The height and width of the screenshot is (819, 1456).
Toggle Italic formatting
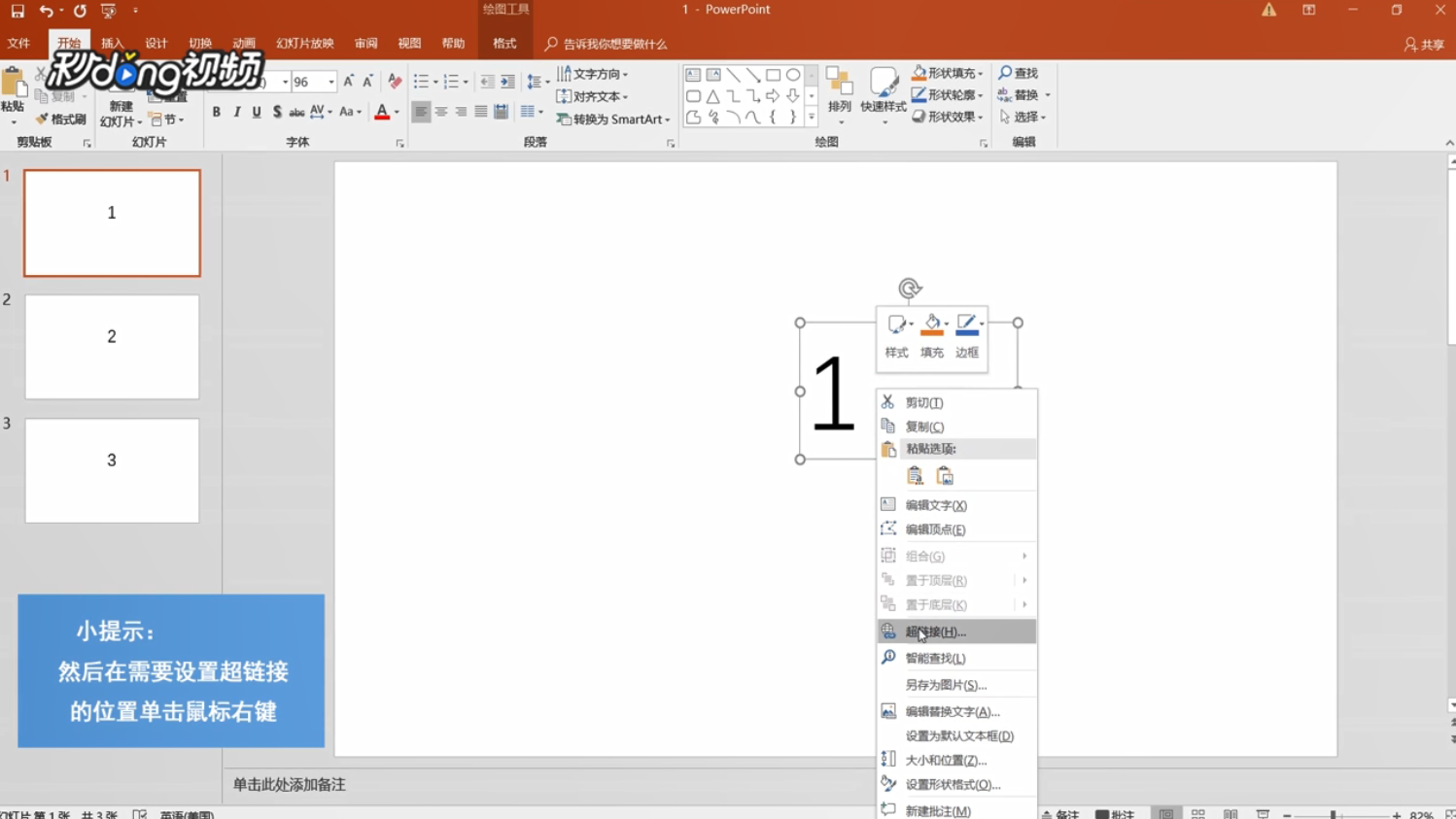pyautogui.click(x=236, y=113)
